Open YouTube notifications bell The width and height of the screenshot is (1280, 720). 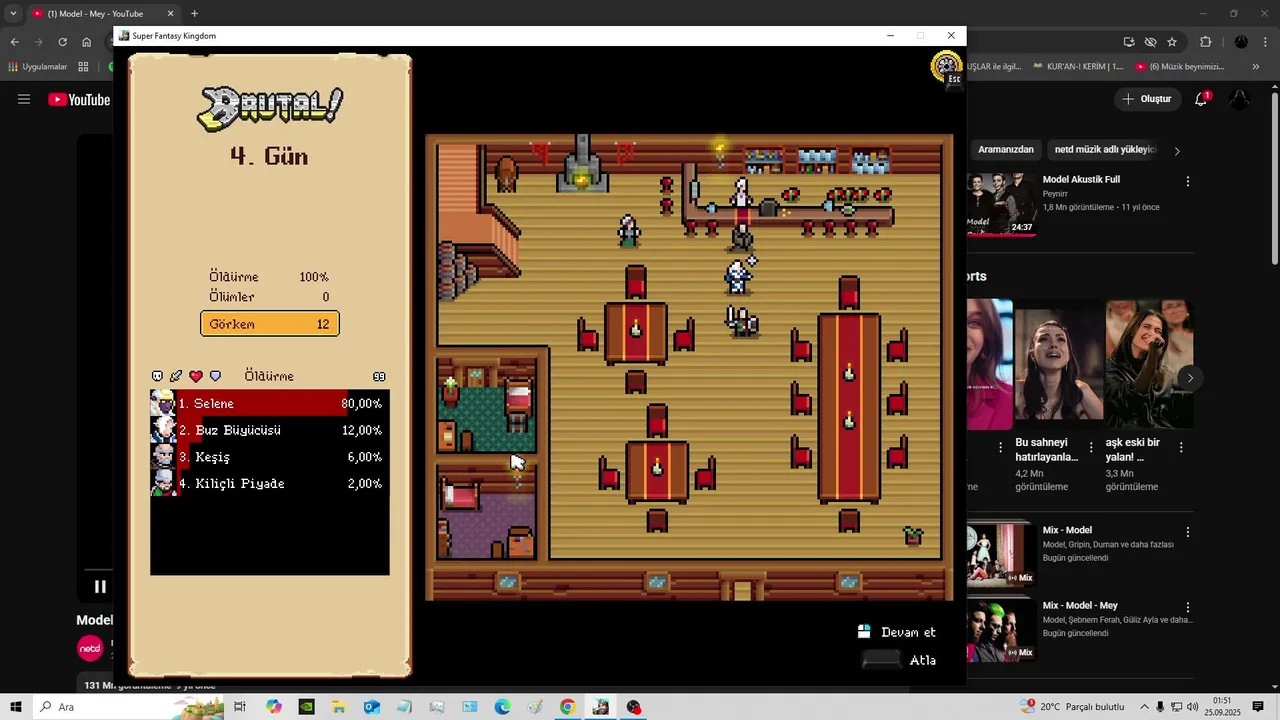click(1202, 99)
